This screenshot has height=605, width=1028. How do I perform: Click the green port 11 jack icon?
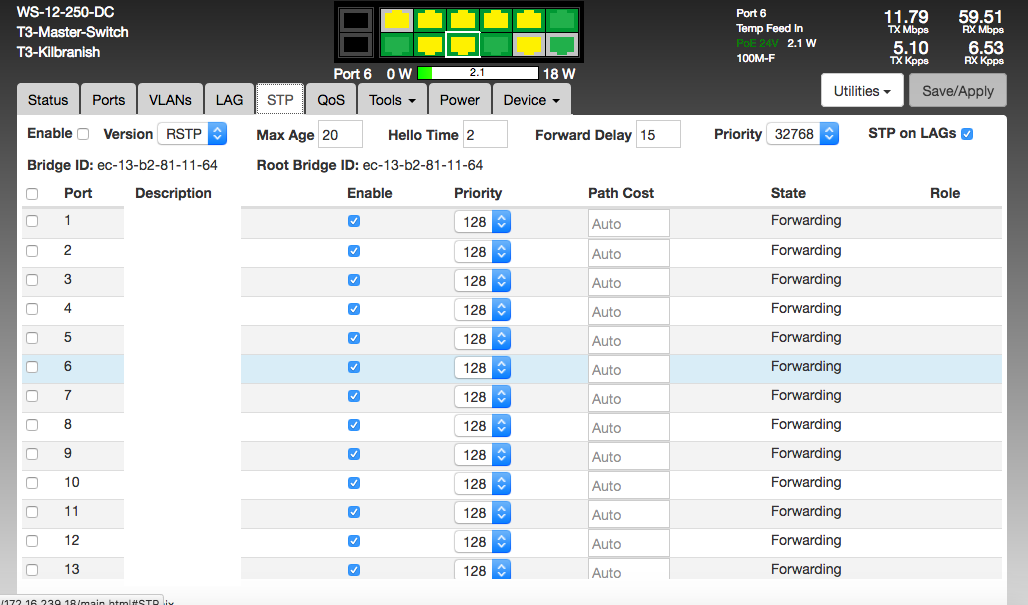[562, 19]
